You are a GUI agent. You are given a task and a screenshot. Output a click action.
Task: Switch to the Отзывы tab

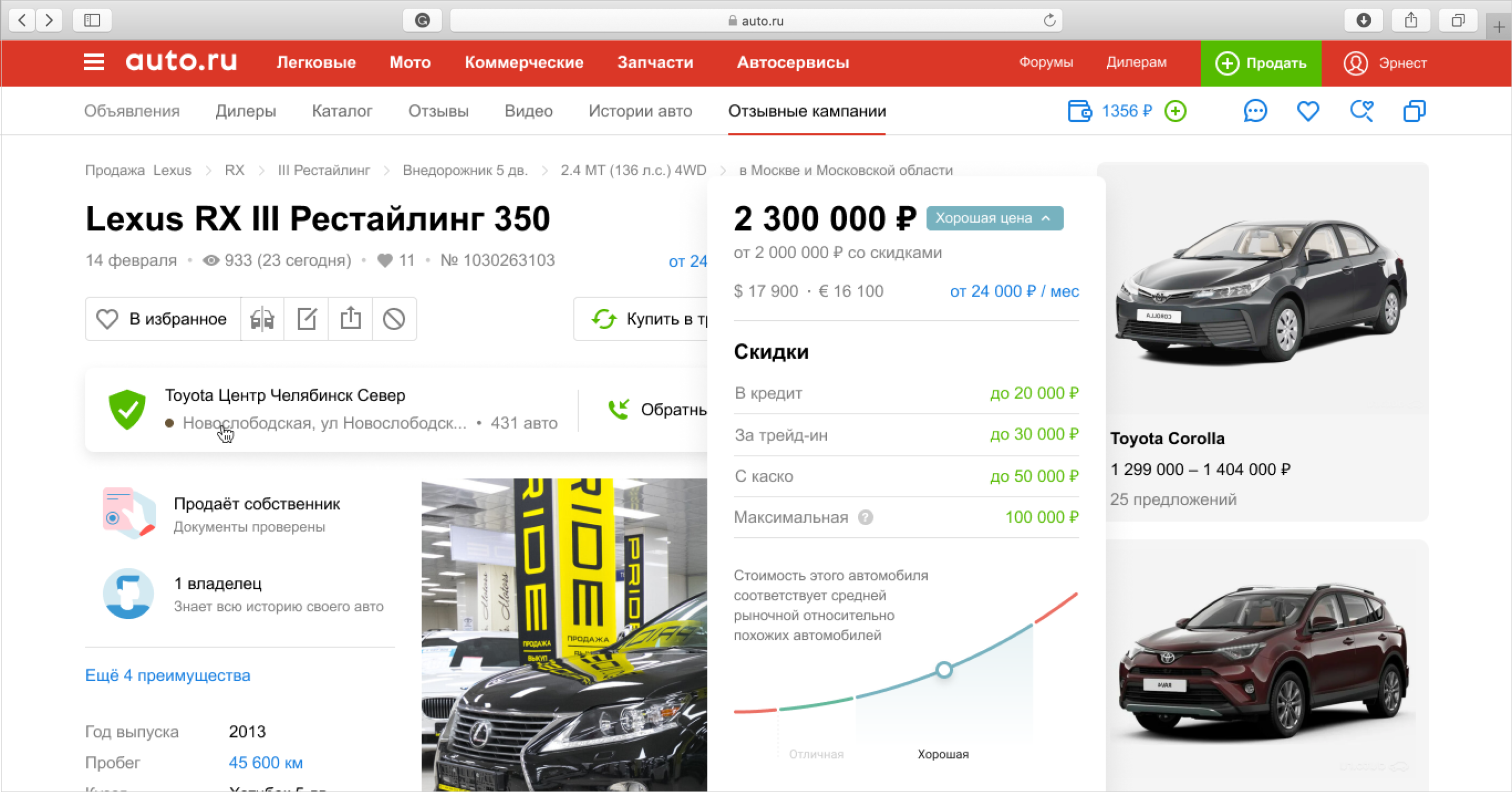tap(438, 111)
